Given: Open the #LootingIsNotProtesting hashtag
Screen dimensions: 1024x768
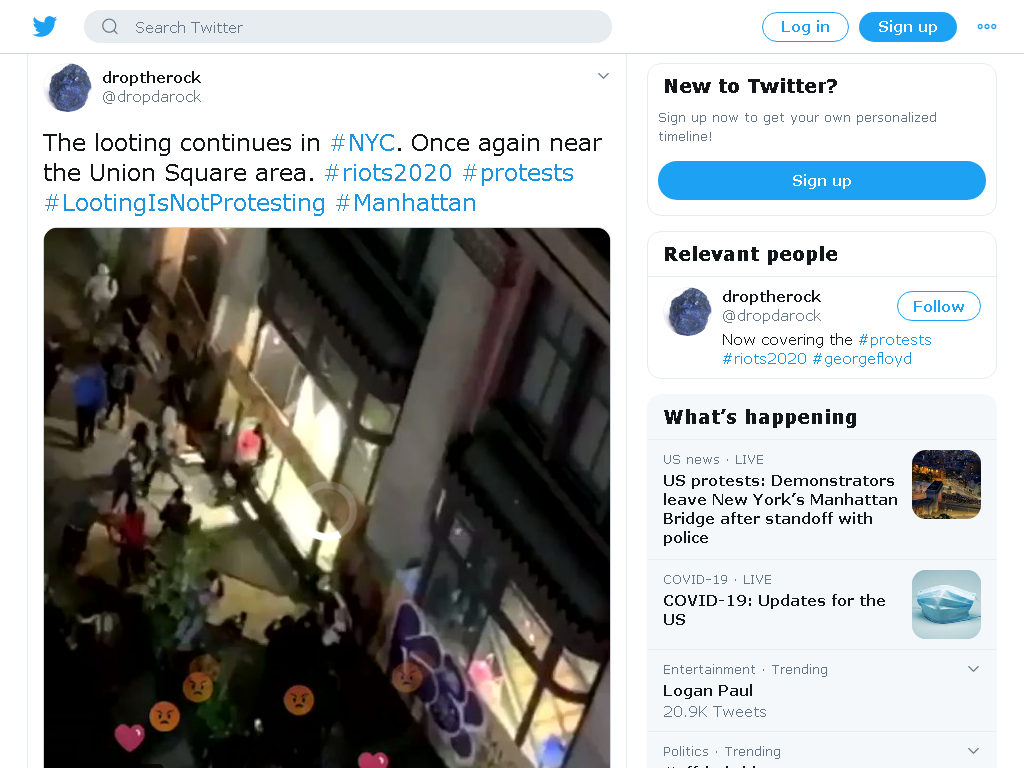Looking at the screenshot, I should pyautogui.click(x=184, y=203).
